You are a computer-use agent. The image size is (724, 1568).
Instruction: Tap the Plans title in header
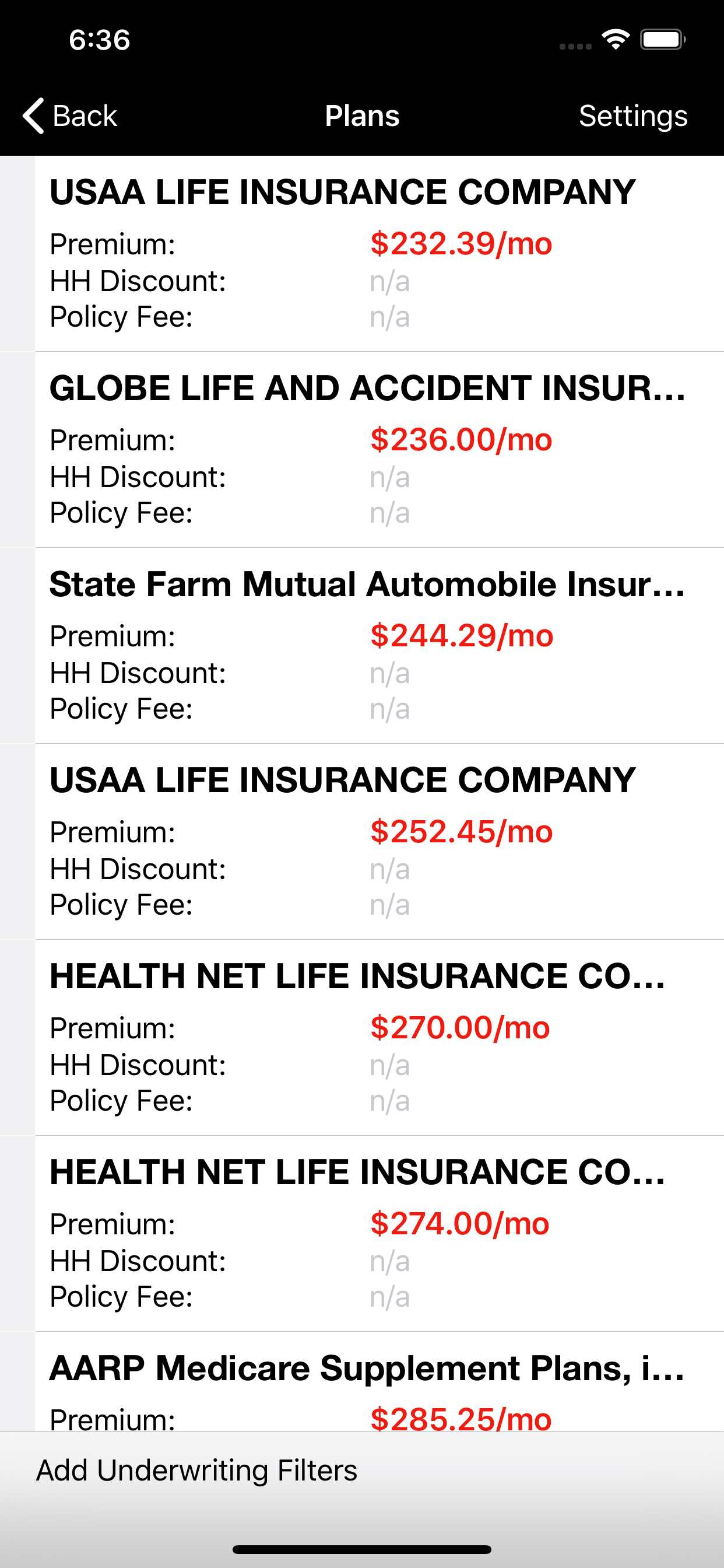[x=362, y=116]
